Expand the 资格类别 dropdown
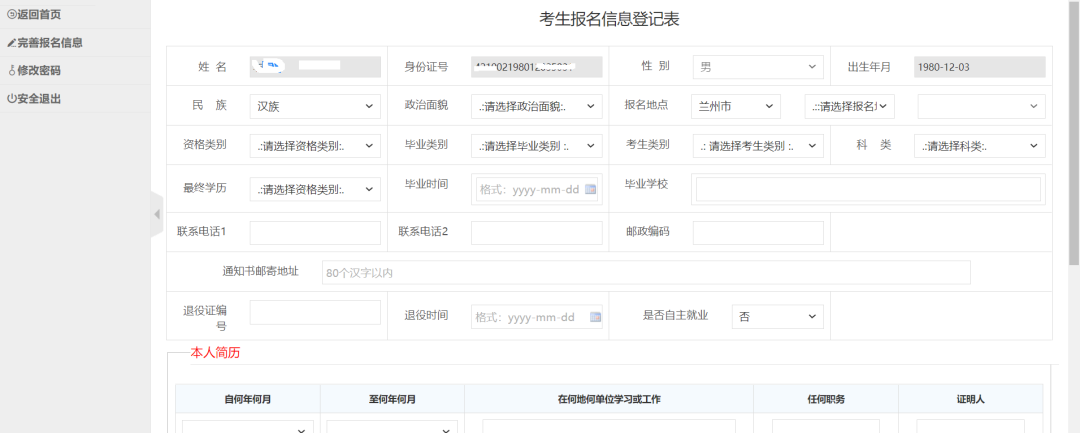1080x433 pixels. pyautogui.click(x=315, y=146)
